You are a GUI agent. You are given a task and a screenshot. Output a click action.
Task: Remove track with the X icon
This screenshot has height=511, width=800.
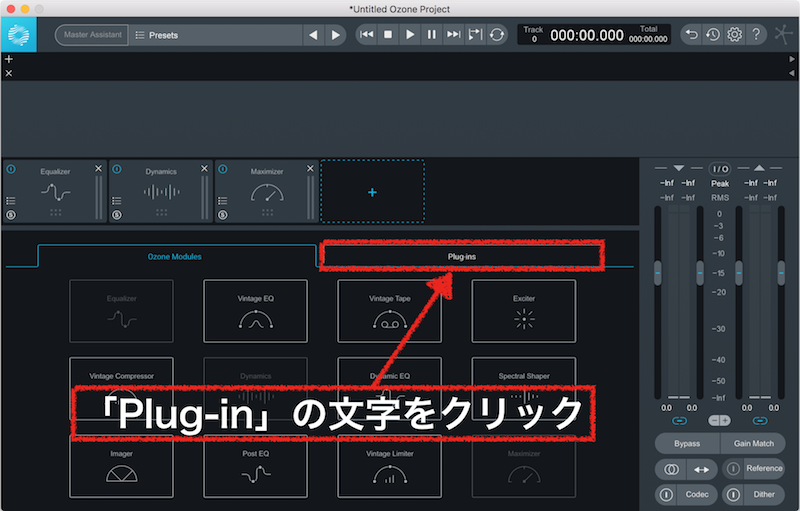(9, 73)
